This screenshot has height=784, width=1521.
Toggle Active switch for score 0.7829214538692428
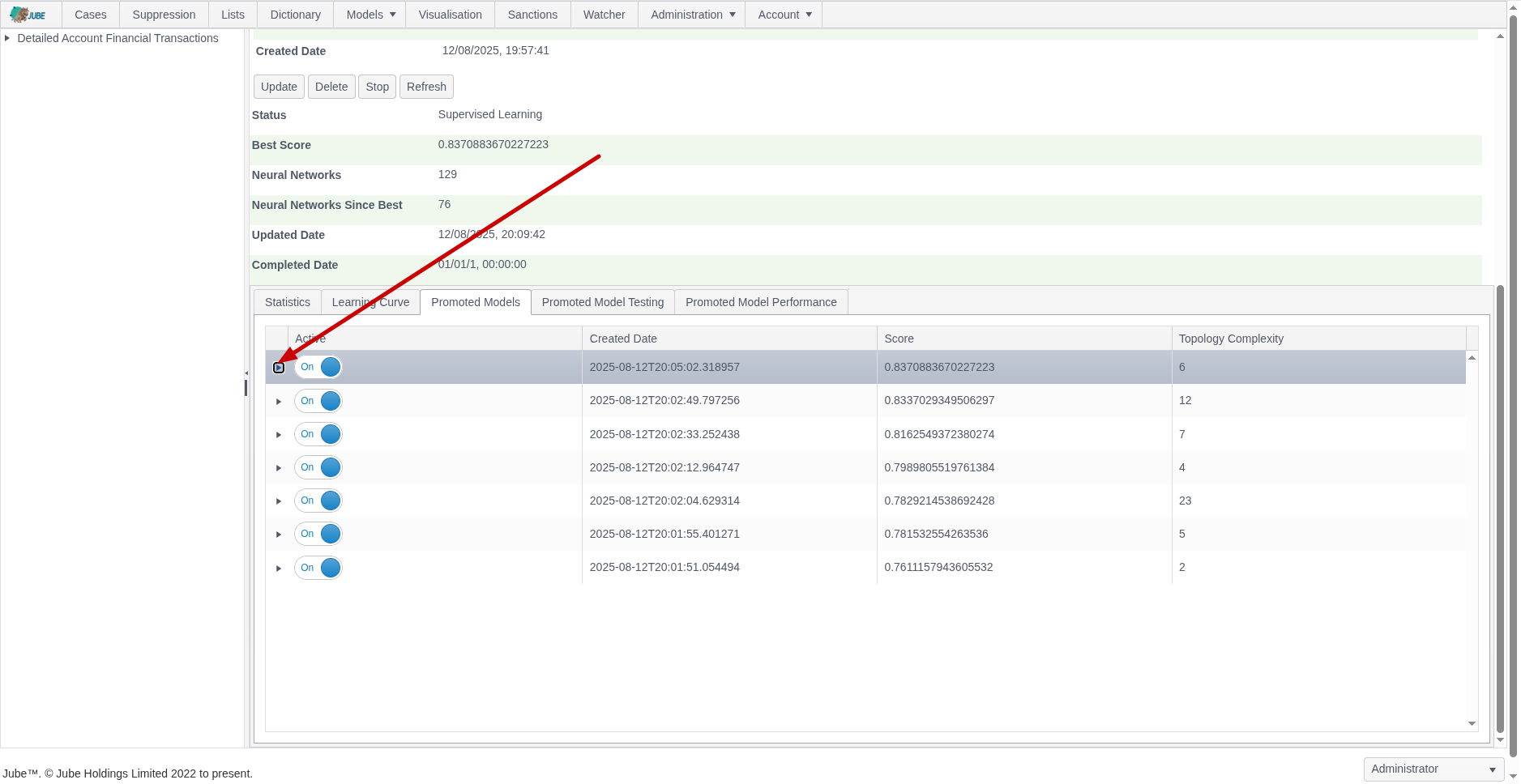[318, 501]
